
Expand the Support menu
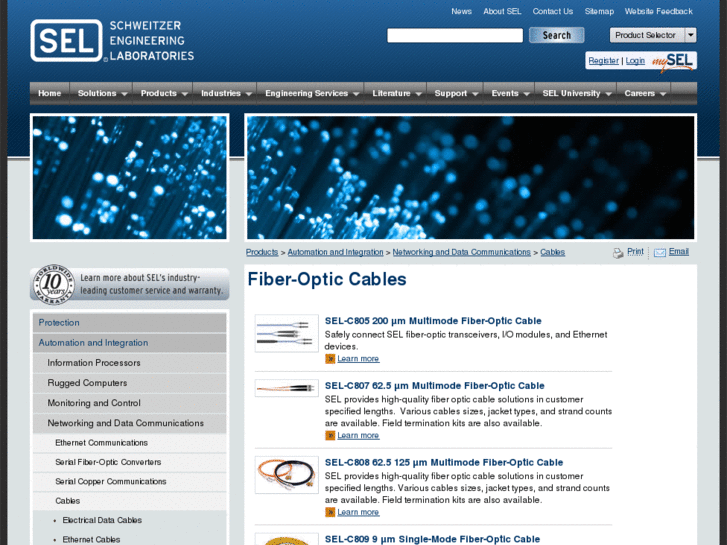(455, 93)
